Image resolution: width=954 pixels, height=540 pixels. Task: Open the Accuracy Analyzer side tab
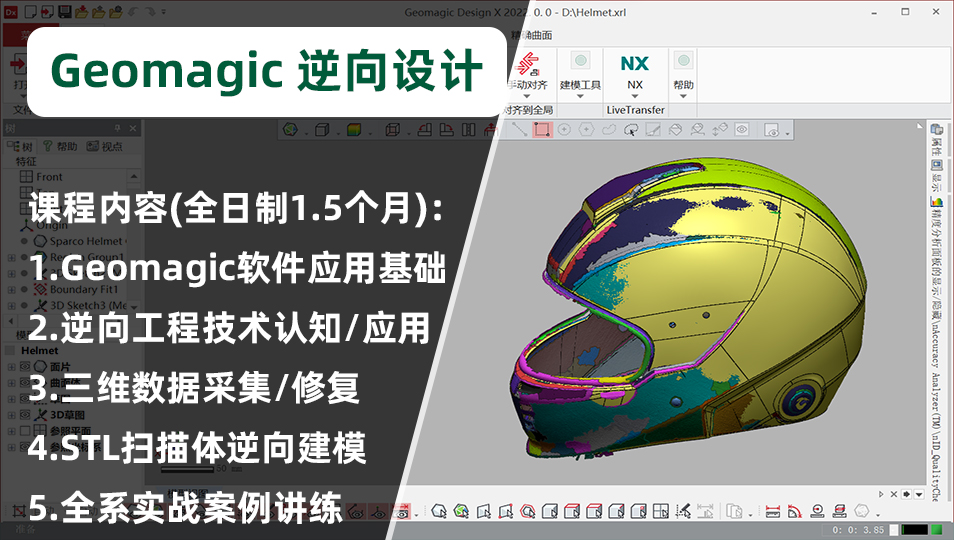tap(936, 347)
